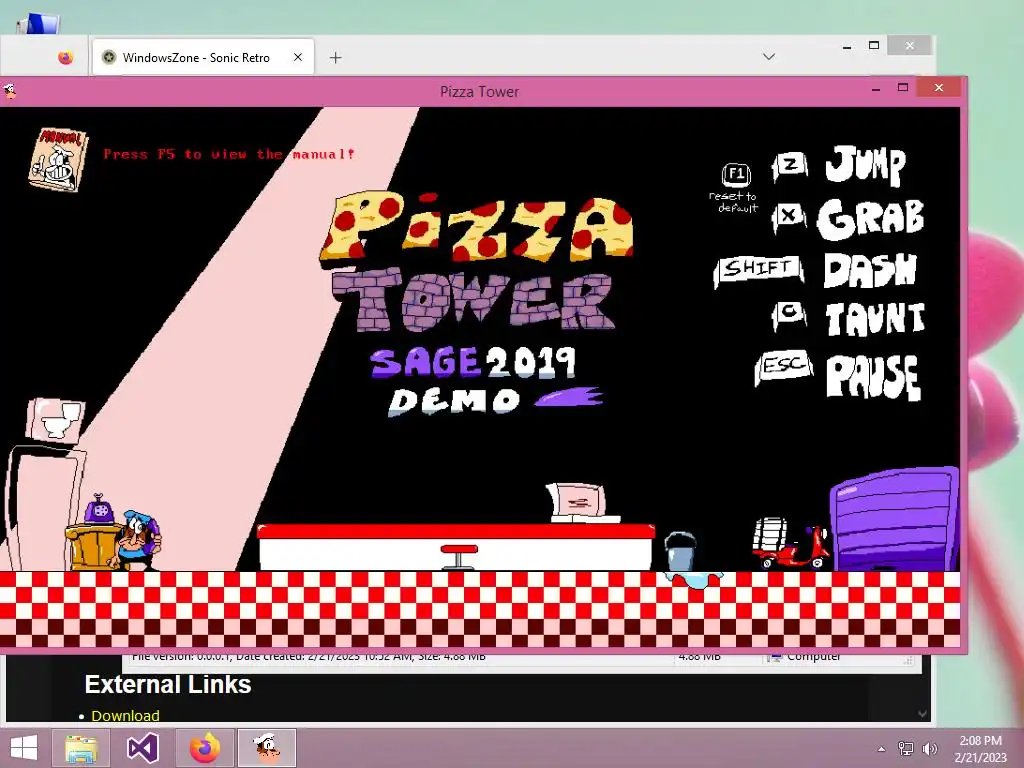Click the External Links heading in Firefox
Screen dimensions: 1024x768
(x=168, y=684)
